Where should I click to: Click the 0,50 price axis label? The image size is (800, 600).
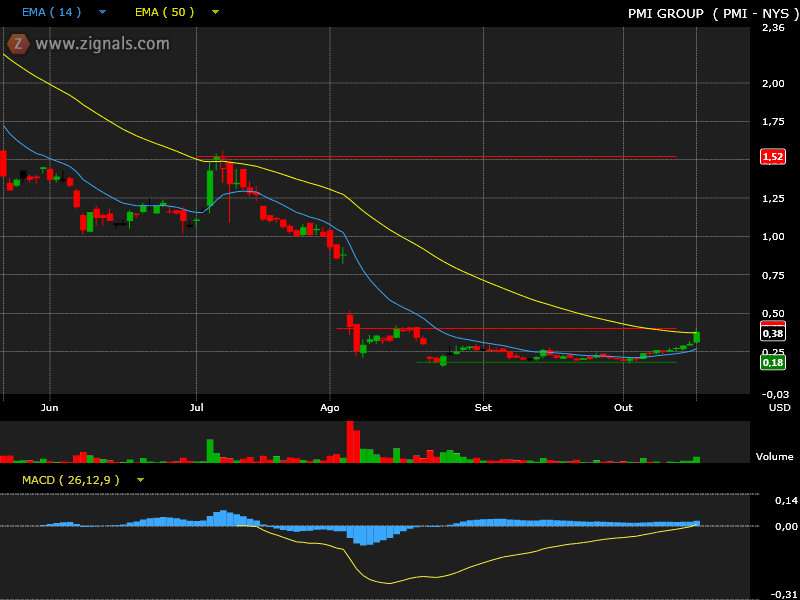[x=773, y=313]
